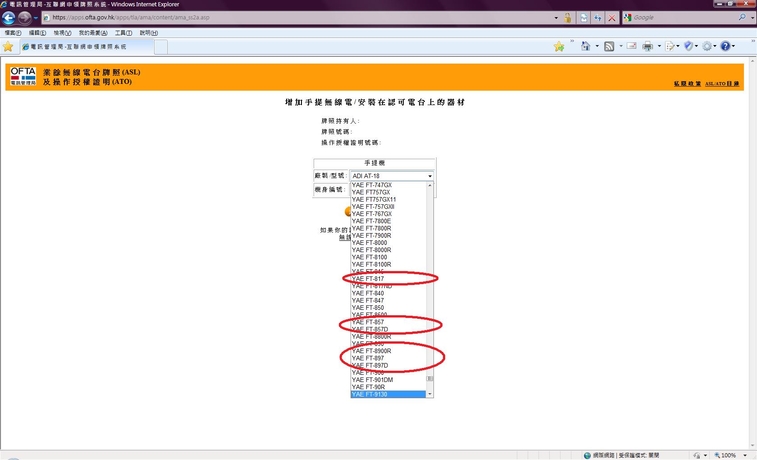This screenshot has width=757, height=460.
Task: Click the 私隱政策 link
Action: pyautogui.click(x=685, y=84)
